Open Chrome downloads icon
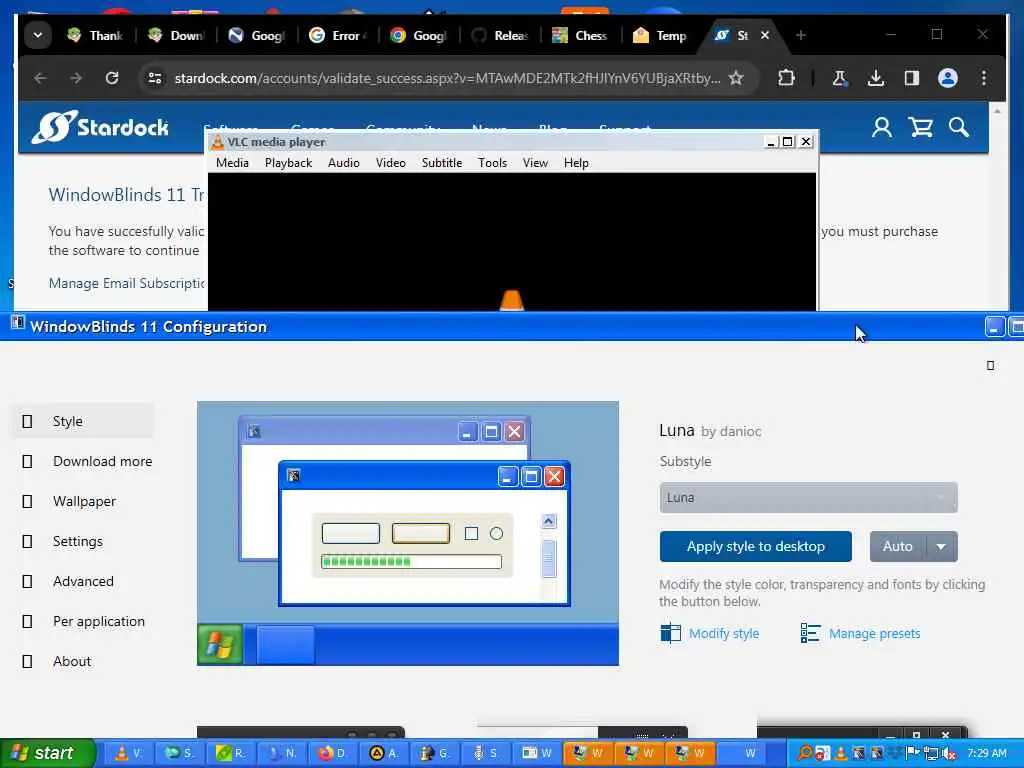The width and height of the screenshot is (1024, 768). (x=876, y=78)
